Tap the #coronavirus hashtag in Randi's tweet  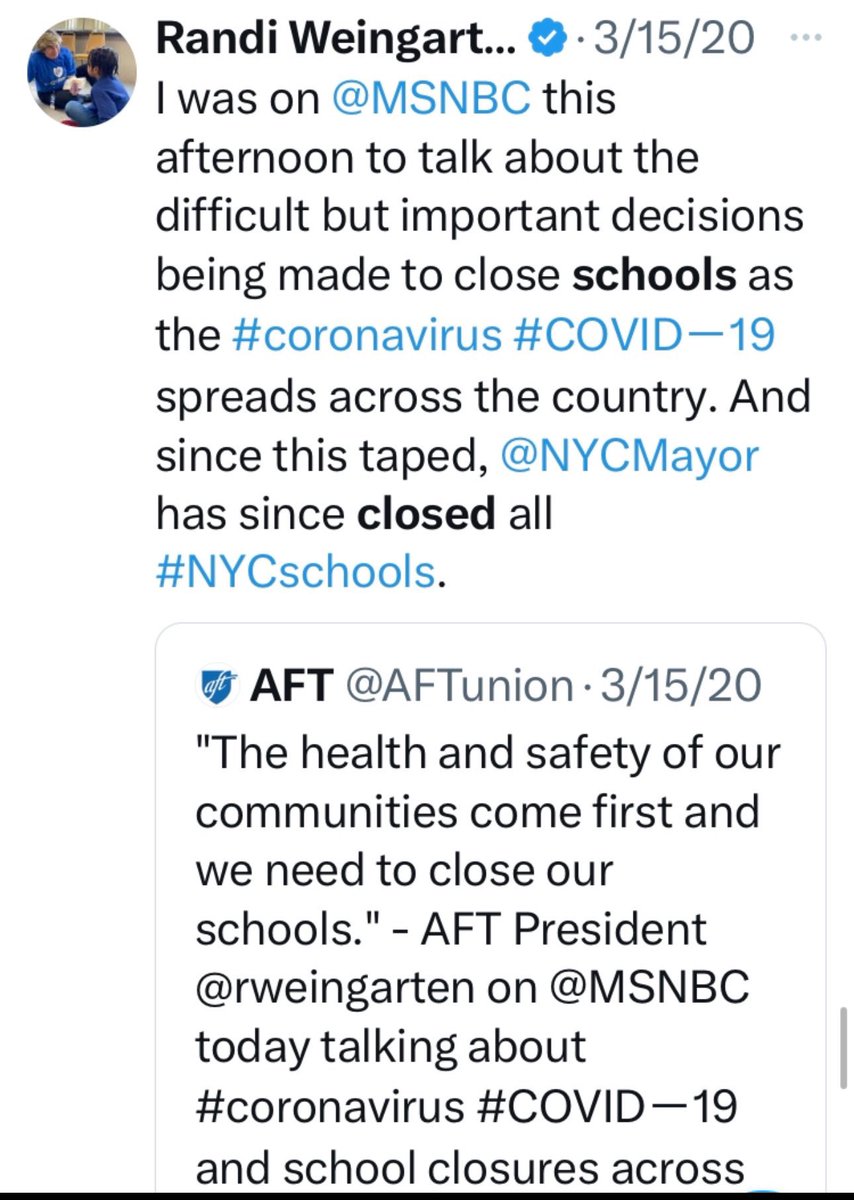(x=365, y=336)
